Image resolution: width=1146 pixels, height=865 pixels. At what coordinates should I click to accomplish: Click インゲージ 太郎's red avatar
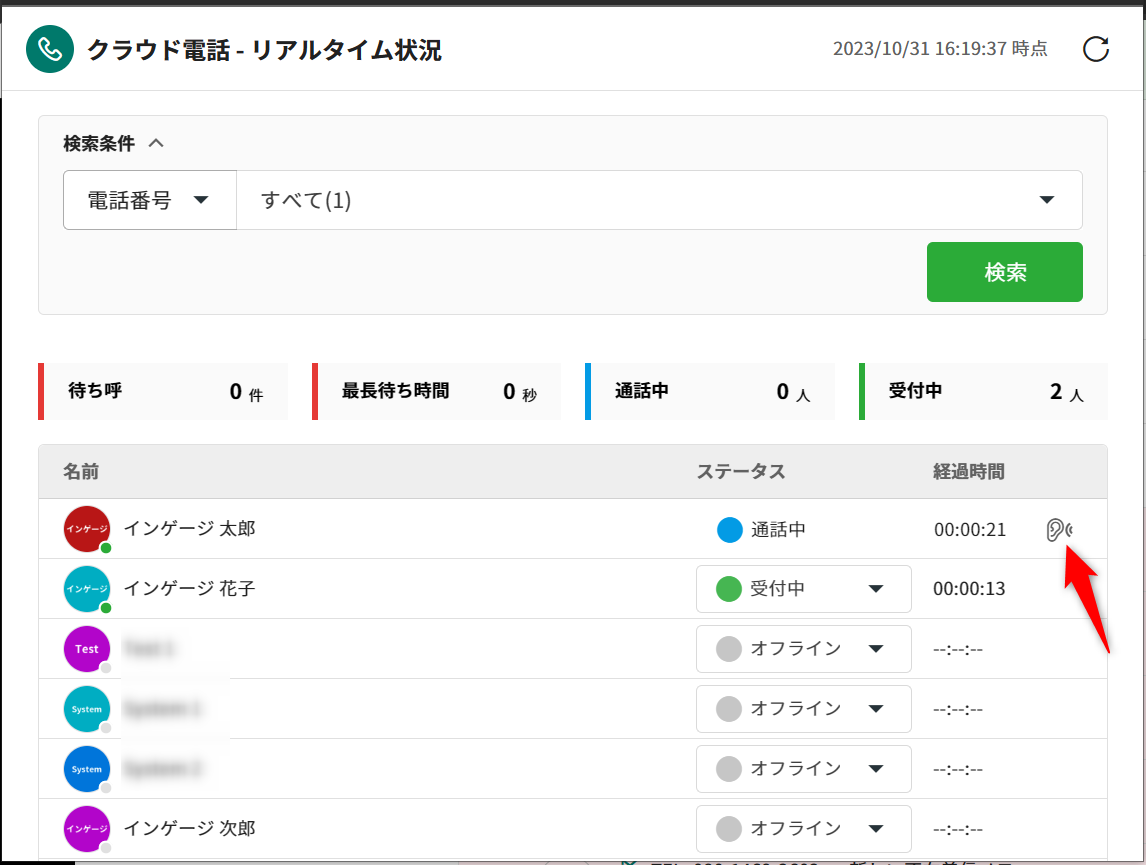(87, 529)
